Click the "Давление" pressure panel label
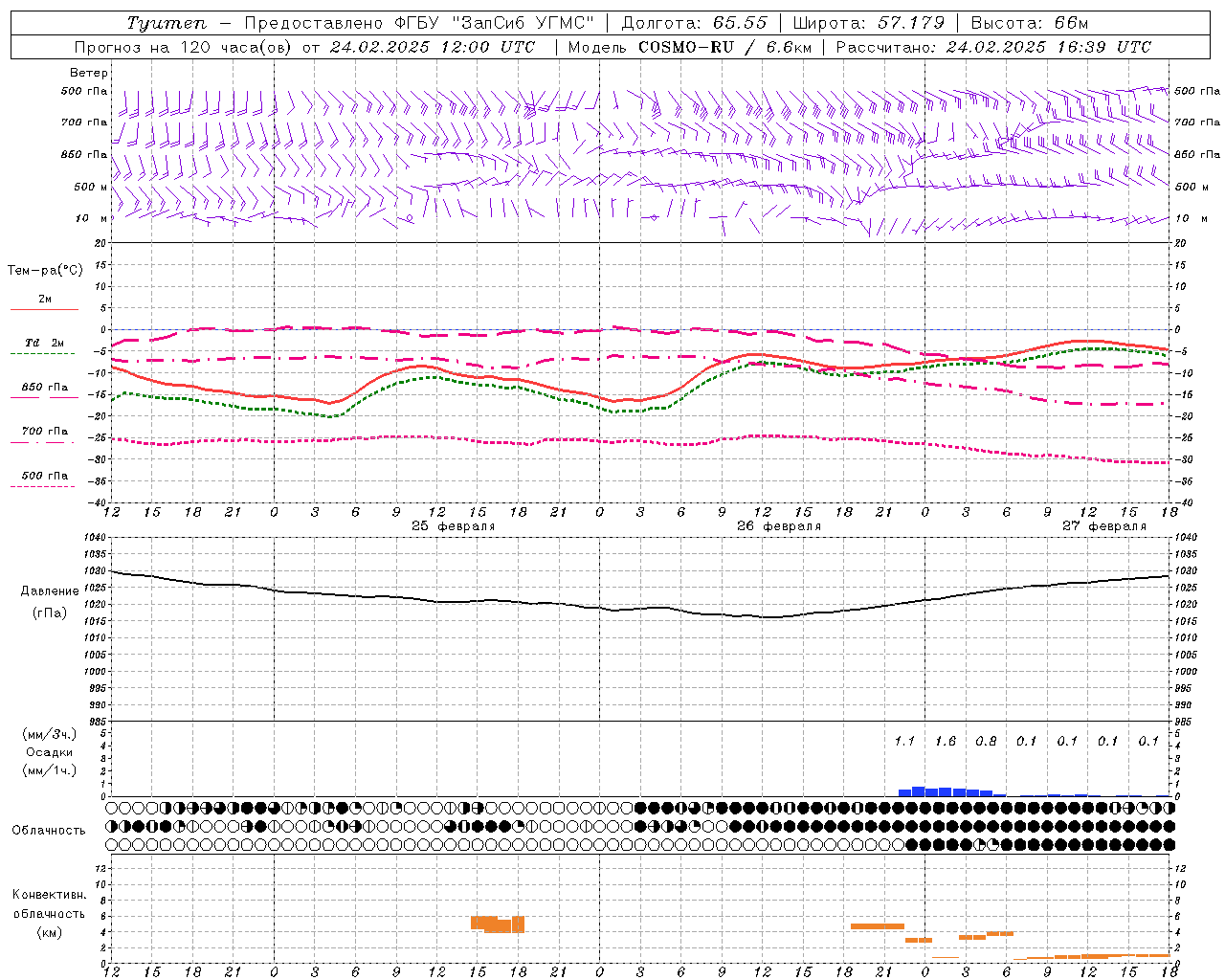This screenshot has width=1225, height=980. (50, 591)
